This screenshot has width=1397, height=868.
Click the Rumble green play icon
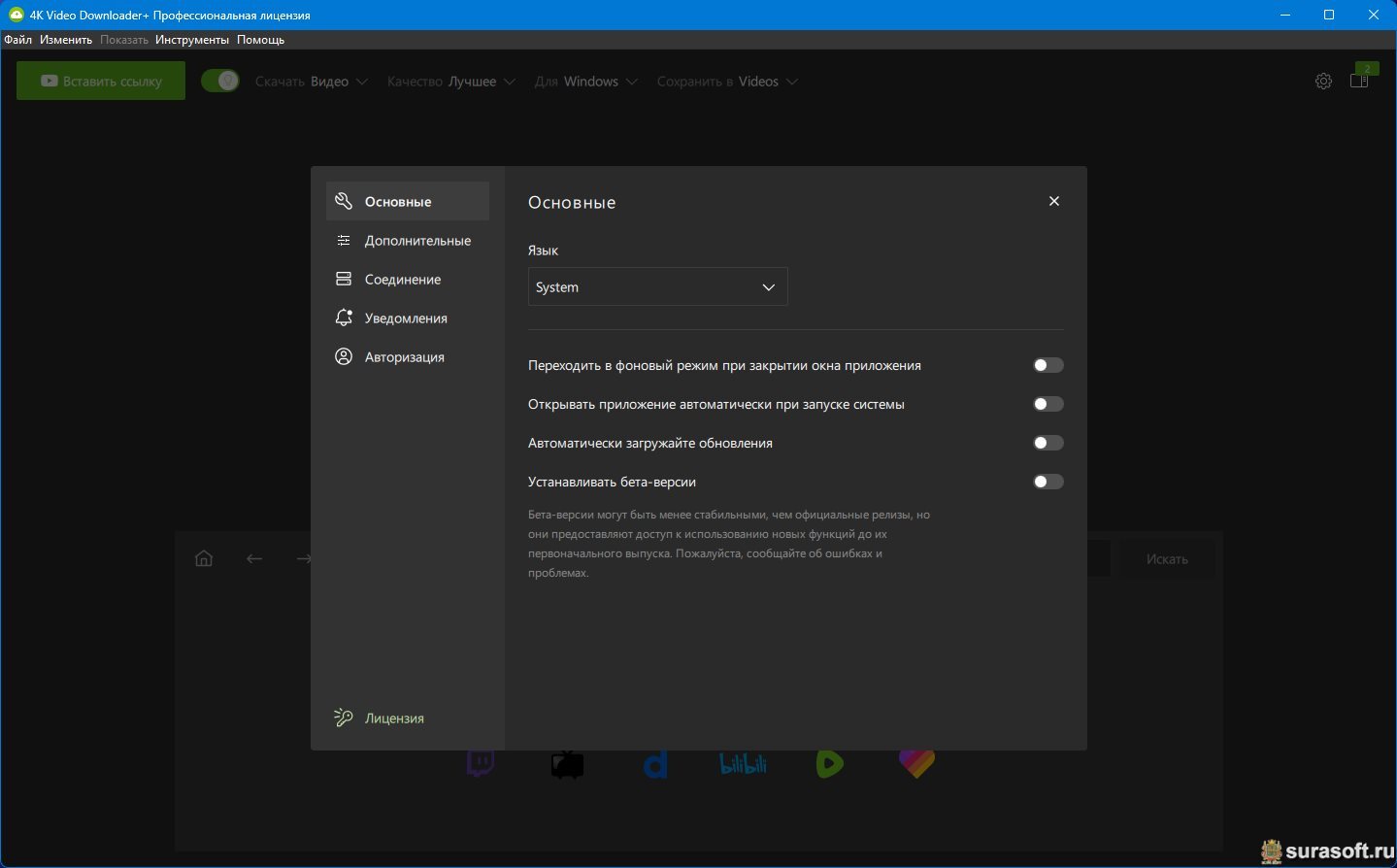coord(830,764)
